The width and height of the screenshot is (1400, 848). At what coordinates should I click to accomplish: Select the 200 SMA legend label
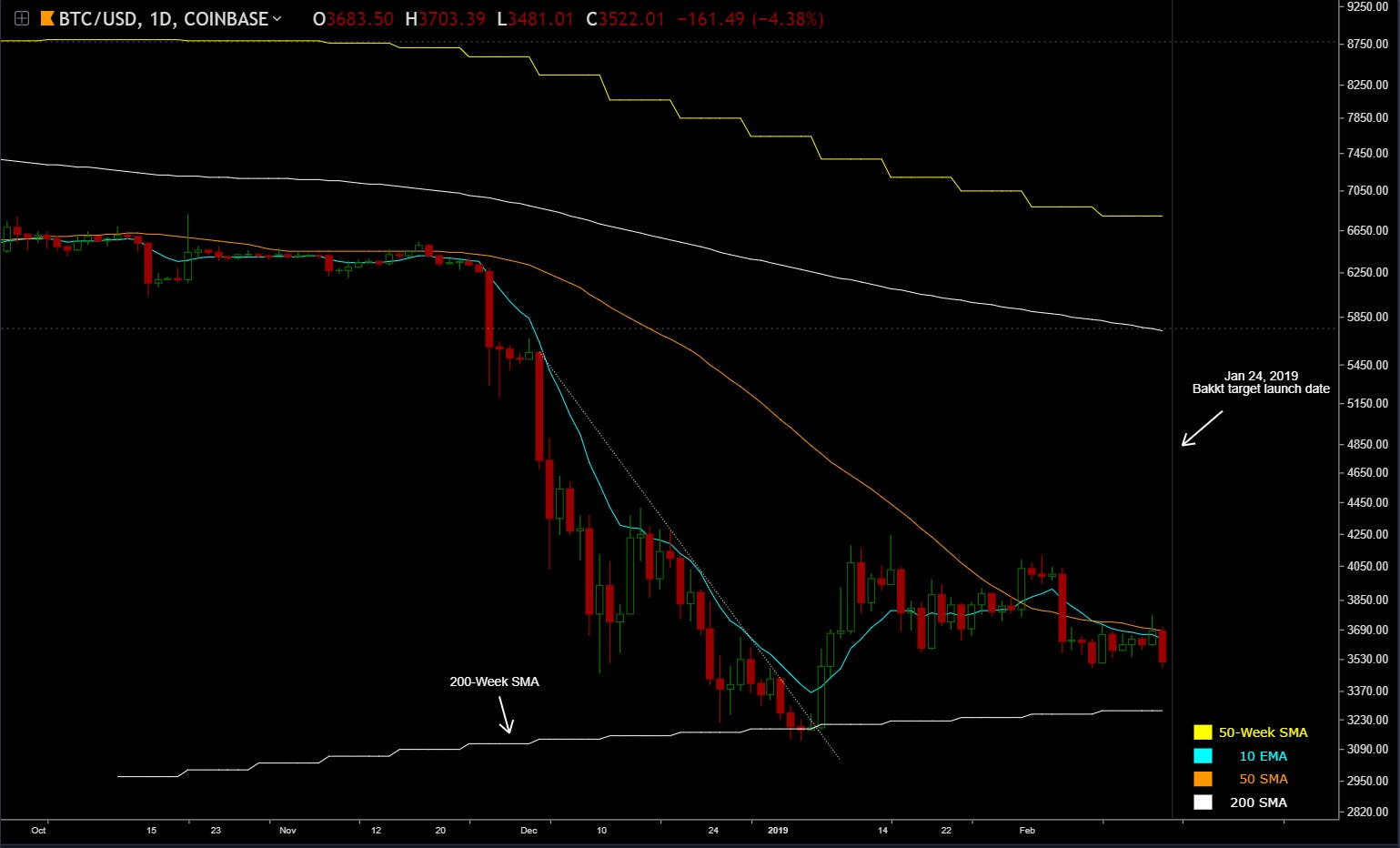1258,803
